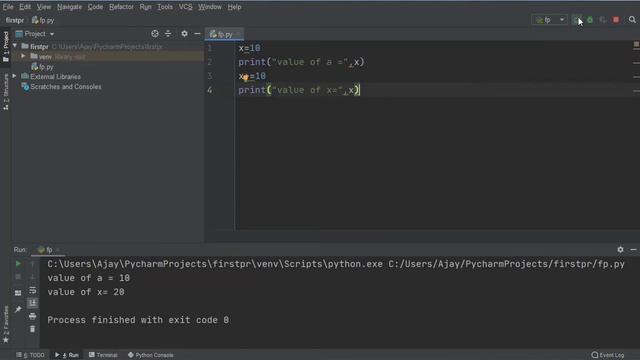640x360 pixels.
Task: Open the fp run configuration dropdown
Action: [x=549, y=20]
